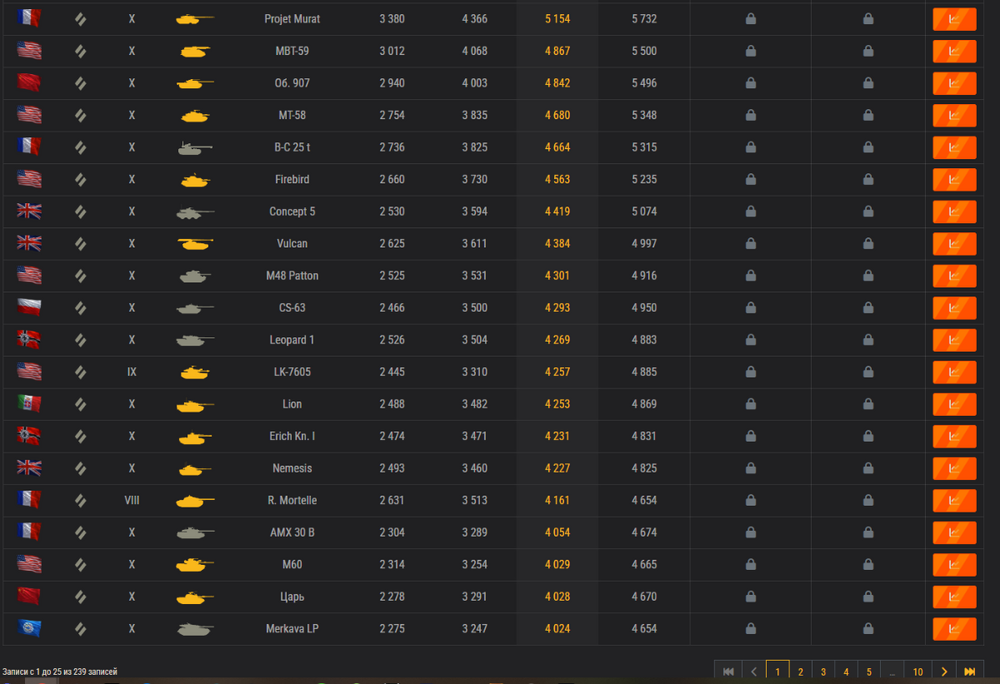Click the British flag beside Concept 5
This screenshot has width=1000, height=684.
pos(29,211)
